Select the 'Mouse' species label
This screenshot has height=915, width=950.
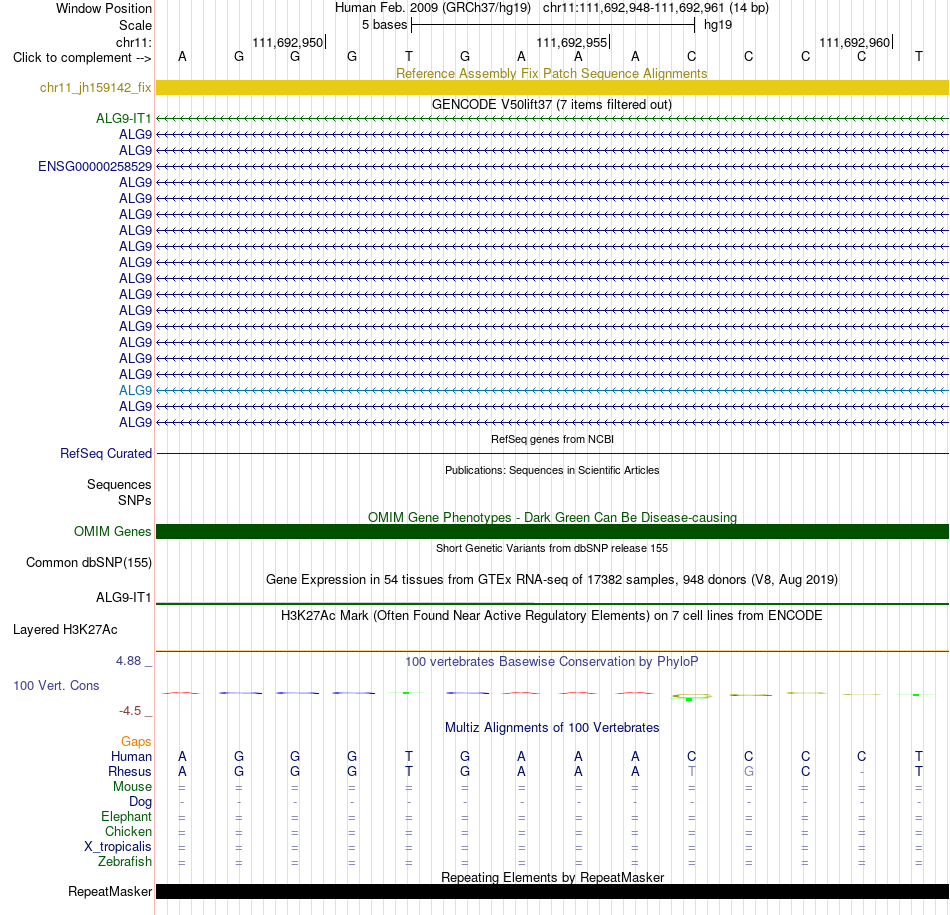pos(132,787)
